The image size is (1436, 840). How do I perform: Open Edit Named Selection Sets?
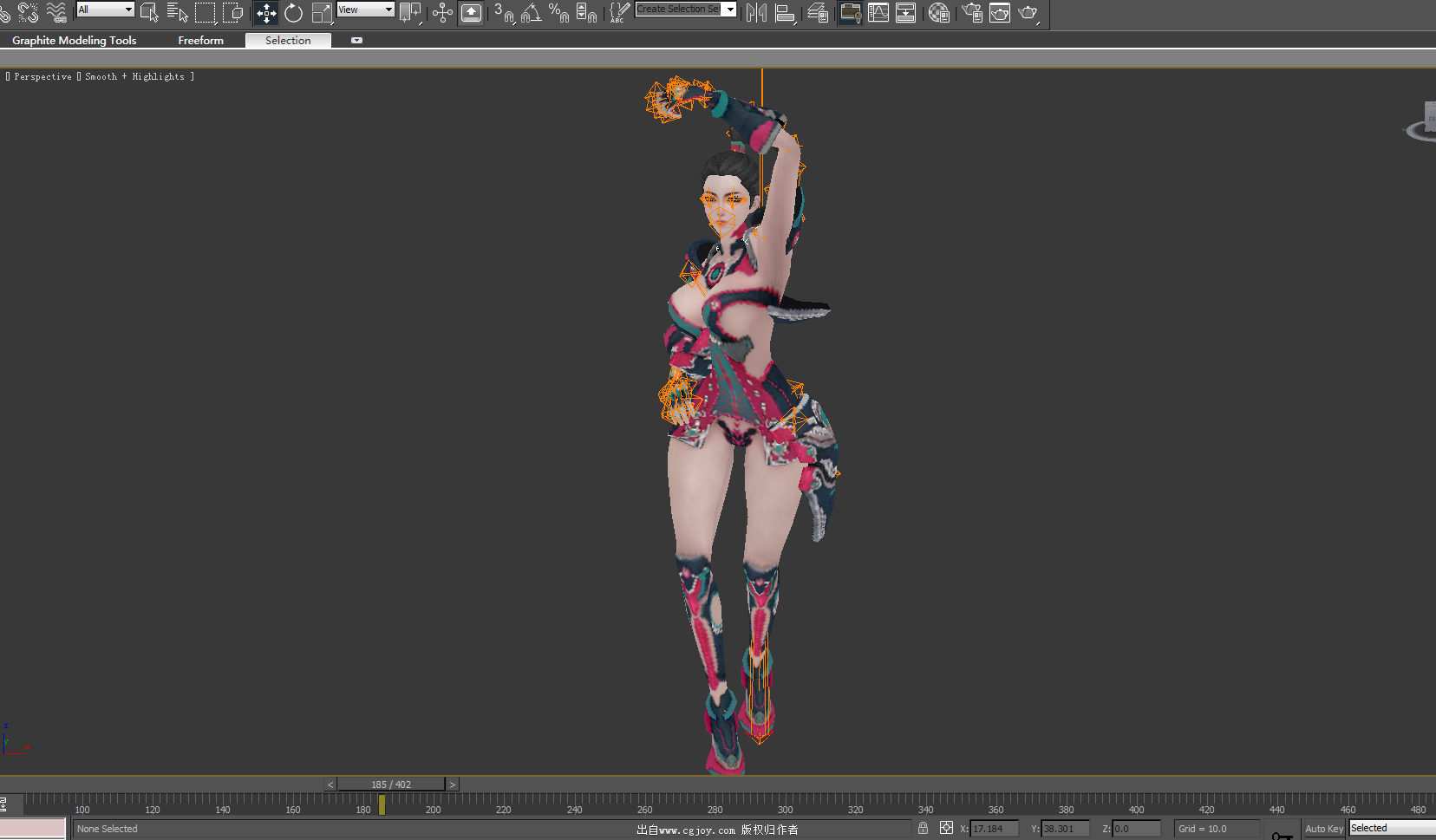tap(619, 12)
